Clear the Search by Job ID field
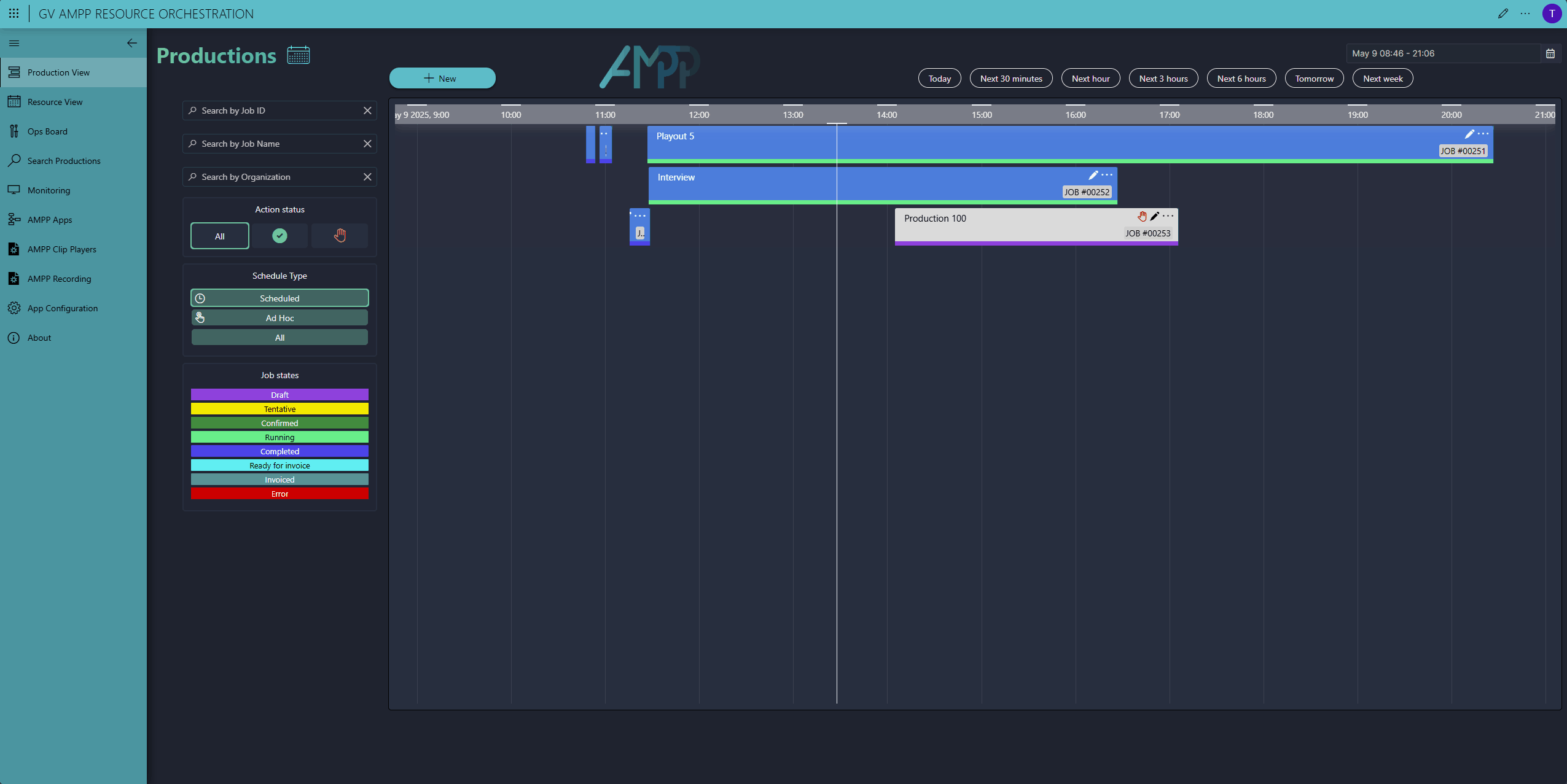1567x784 pixels. pyautogui.click(x=367, y=111)
